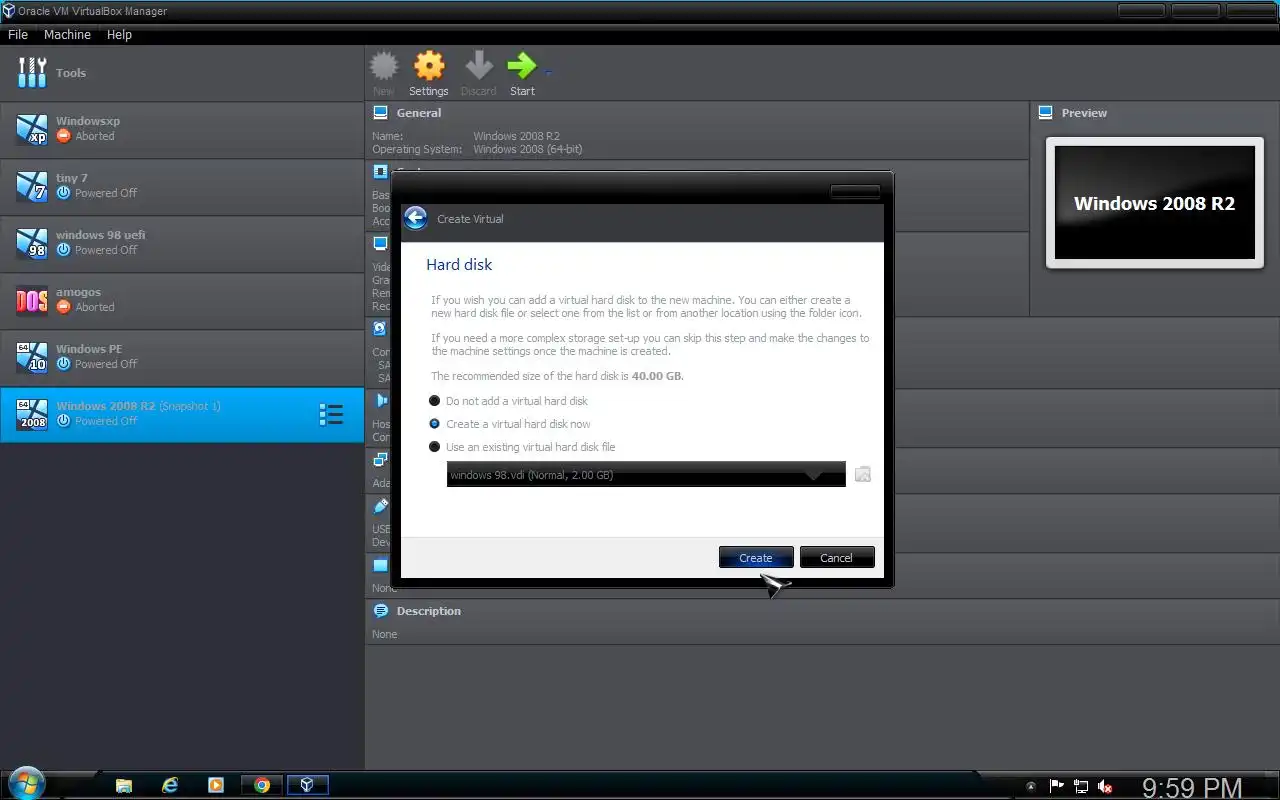The image size is (1280, 800).
Task: Click the Create button
Action: click(x=756, y=558)
